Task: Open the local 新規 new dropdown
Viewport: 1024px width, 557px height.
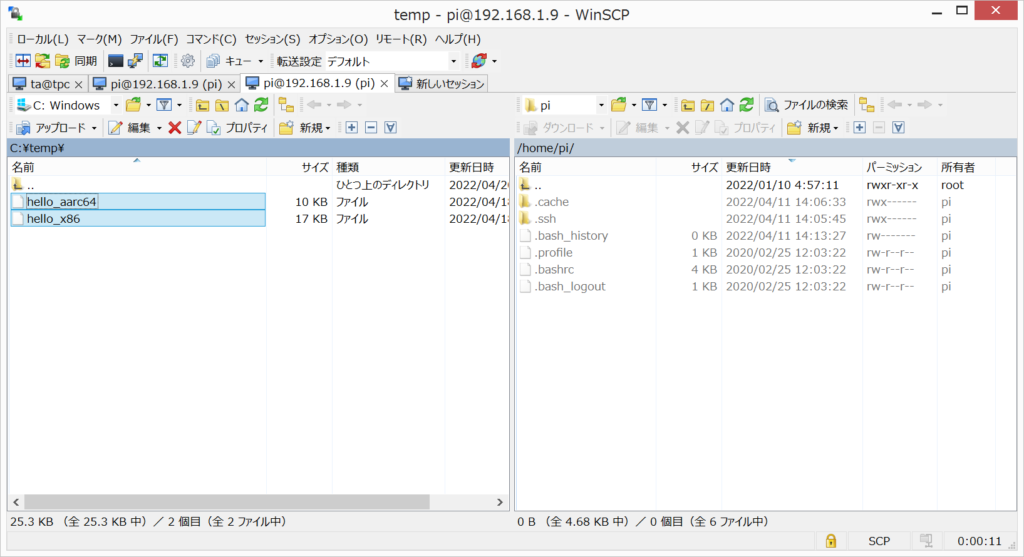Action: [x=306, y=128]
